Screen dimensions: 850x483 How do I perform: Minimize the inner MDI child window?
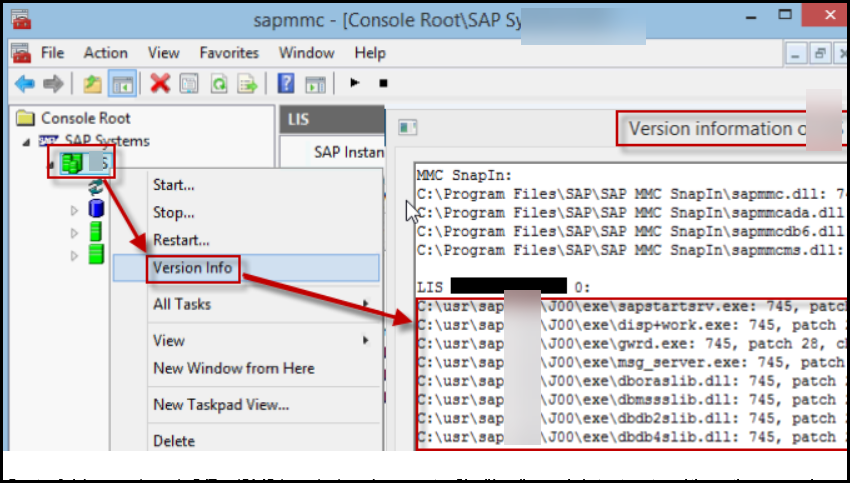(796, 54)
